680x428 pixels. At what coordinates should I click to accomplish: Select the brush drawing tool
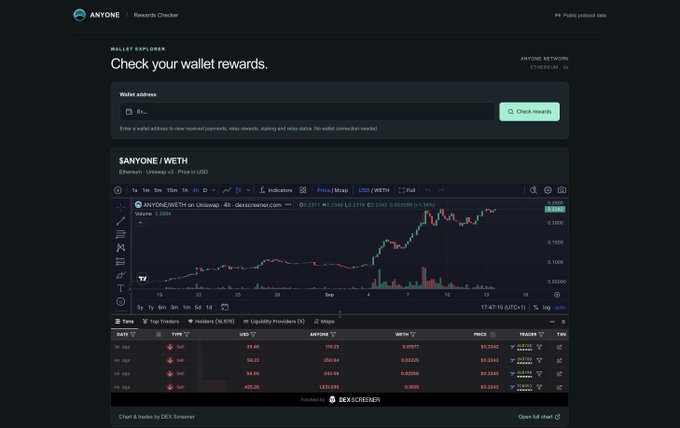pyautogui.click(x=121, y=275)
